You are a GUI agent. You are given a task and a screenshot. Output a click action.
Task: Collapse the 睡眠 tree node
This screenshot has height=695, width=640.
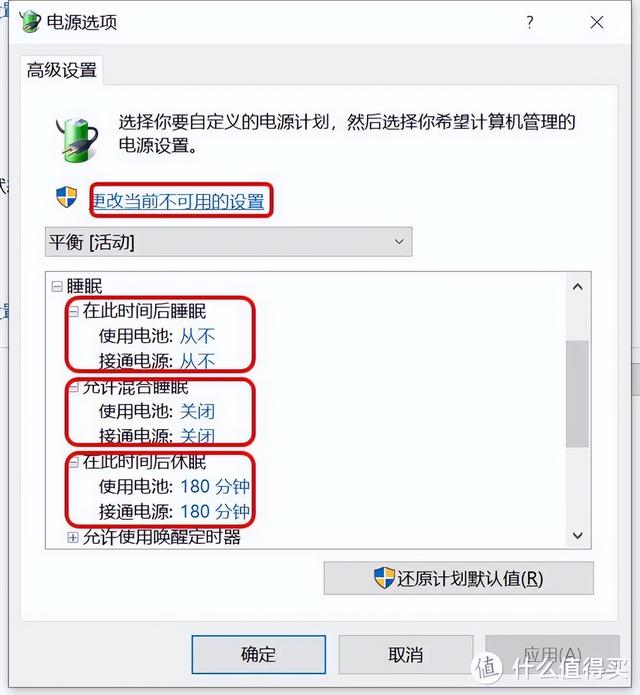tap(57, 286)
